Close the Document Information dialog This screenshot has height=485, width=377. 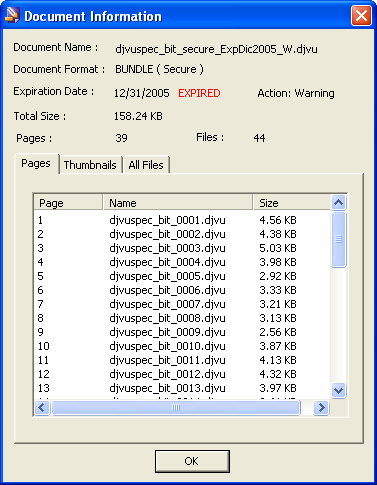[361, 16]
